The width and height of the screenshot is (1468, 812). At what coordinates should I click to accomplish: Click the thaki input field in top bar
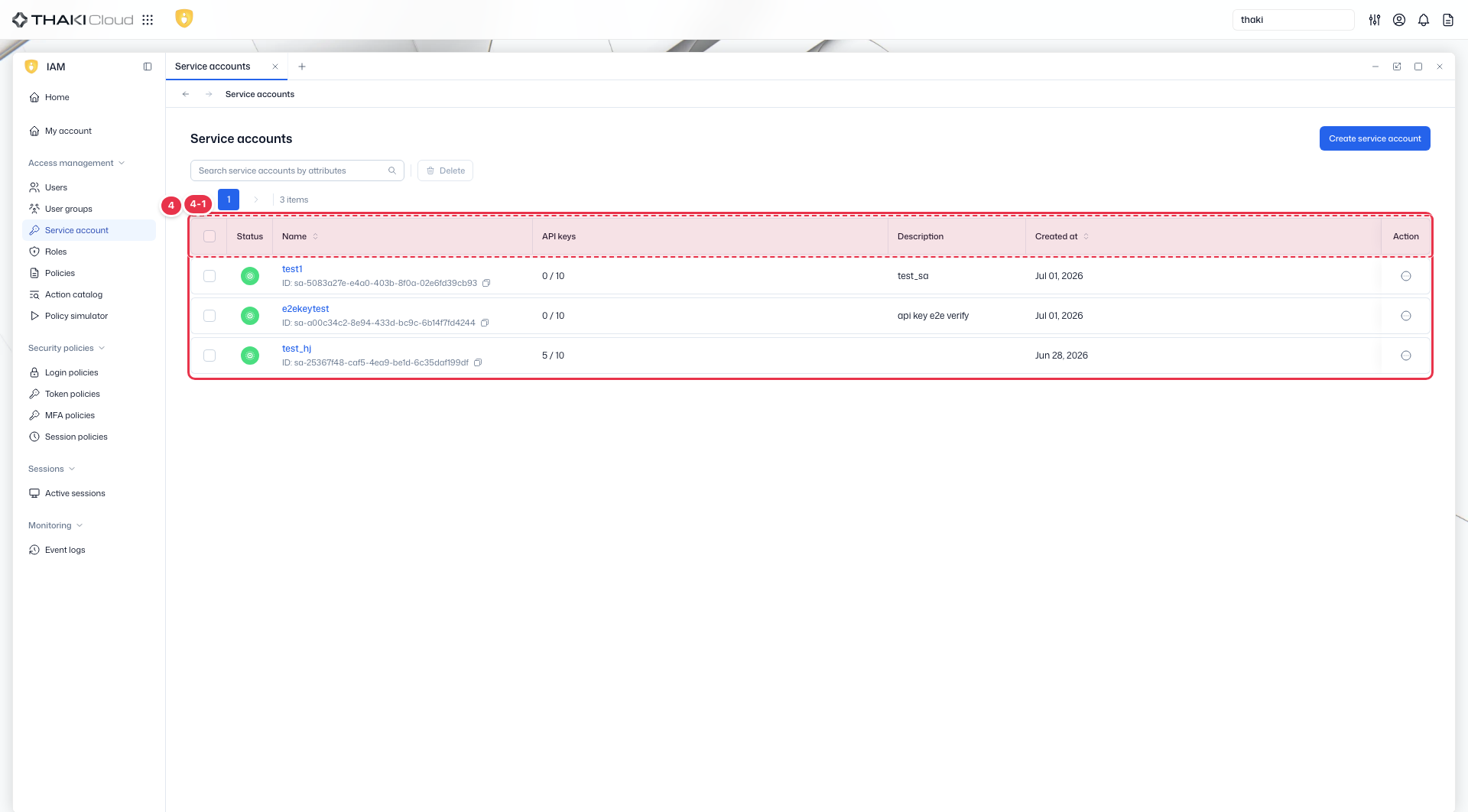1294,20
